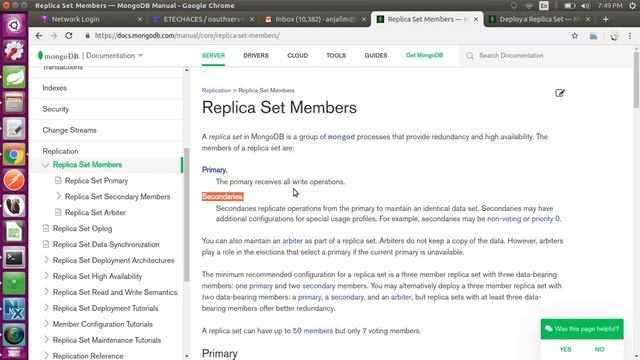The image size is (640, 360).
Task: Close the Network Login tab
Action: pyautogui.click(x=140, y=19)
